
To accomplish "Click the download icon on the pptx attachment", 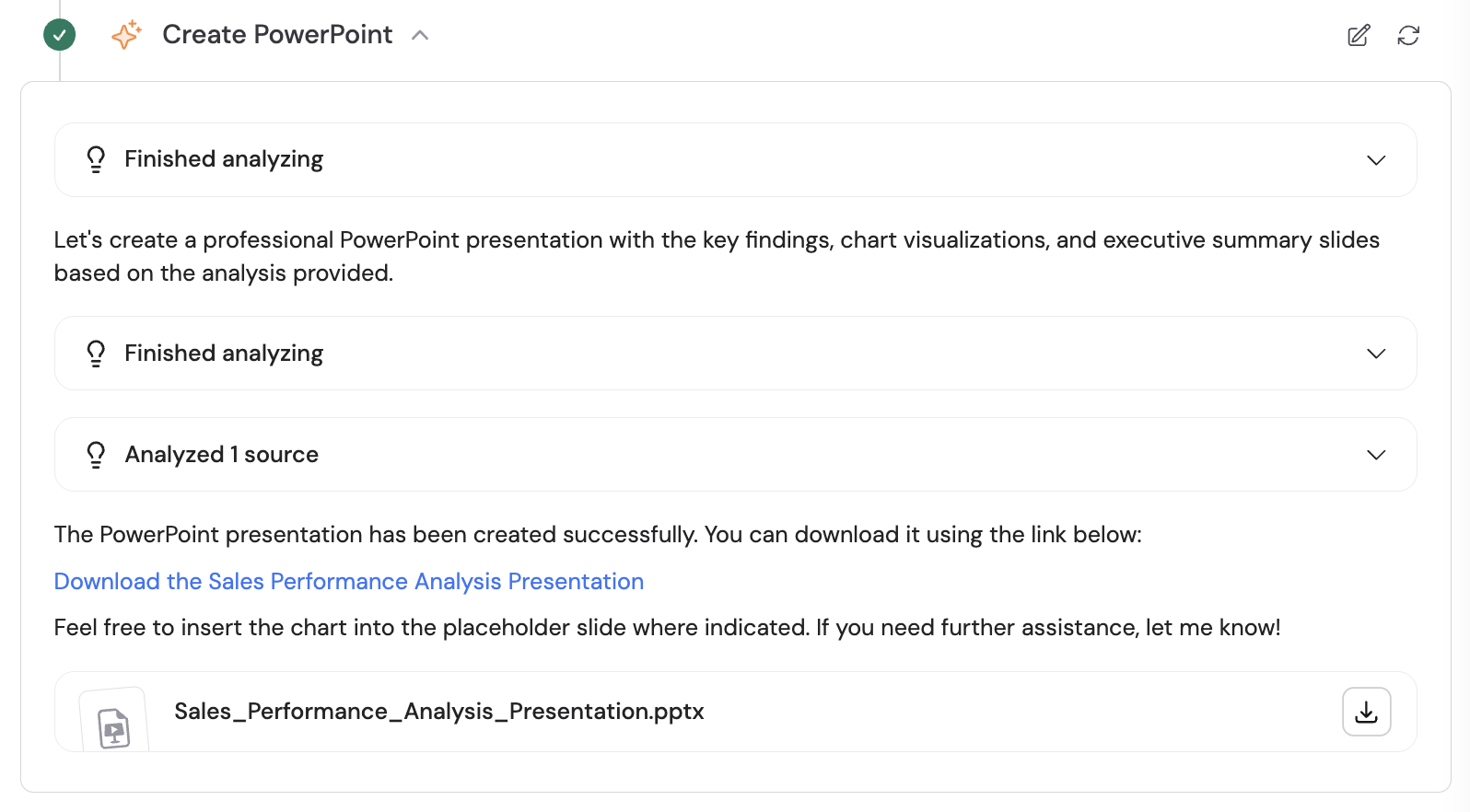I will [1367, 712].
